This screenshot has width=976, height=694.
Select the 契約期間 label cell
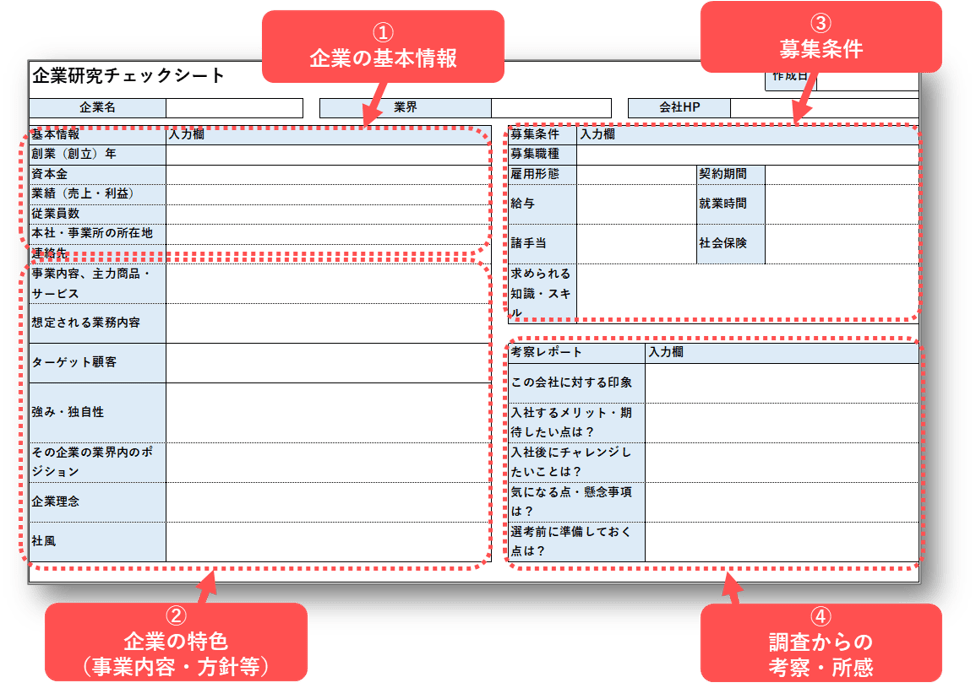(731, 175)
